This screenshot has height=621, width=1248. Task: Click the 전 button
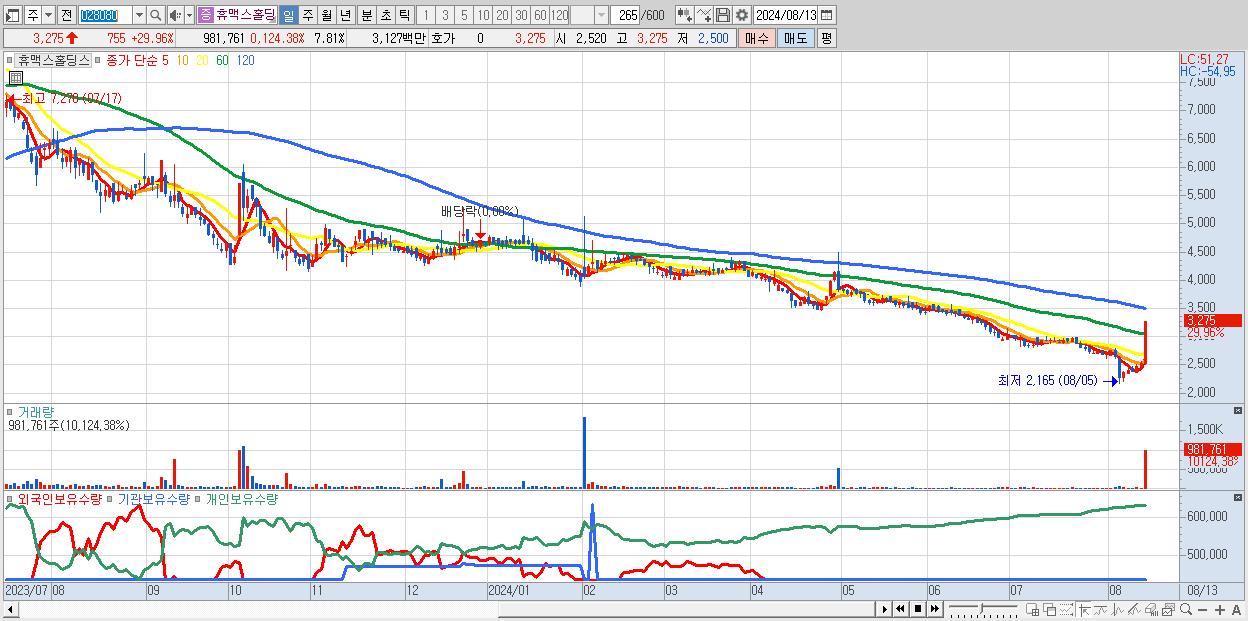tap(66, 15)
